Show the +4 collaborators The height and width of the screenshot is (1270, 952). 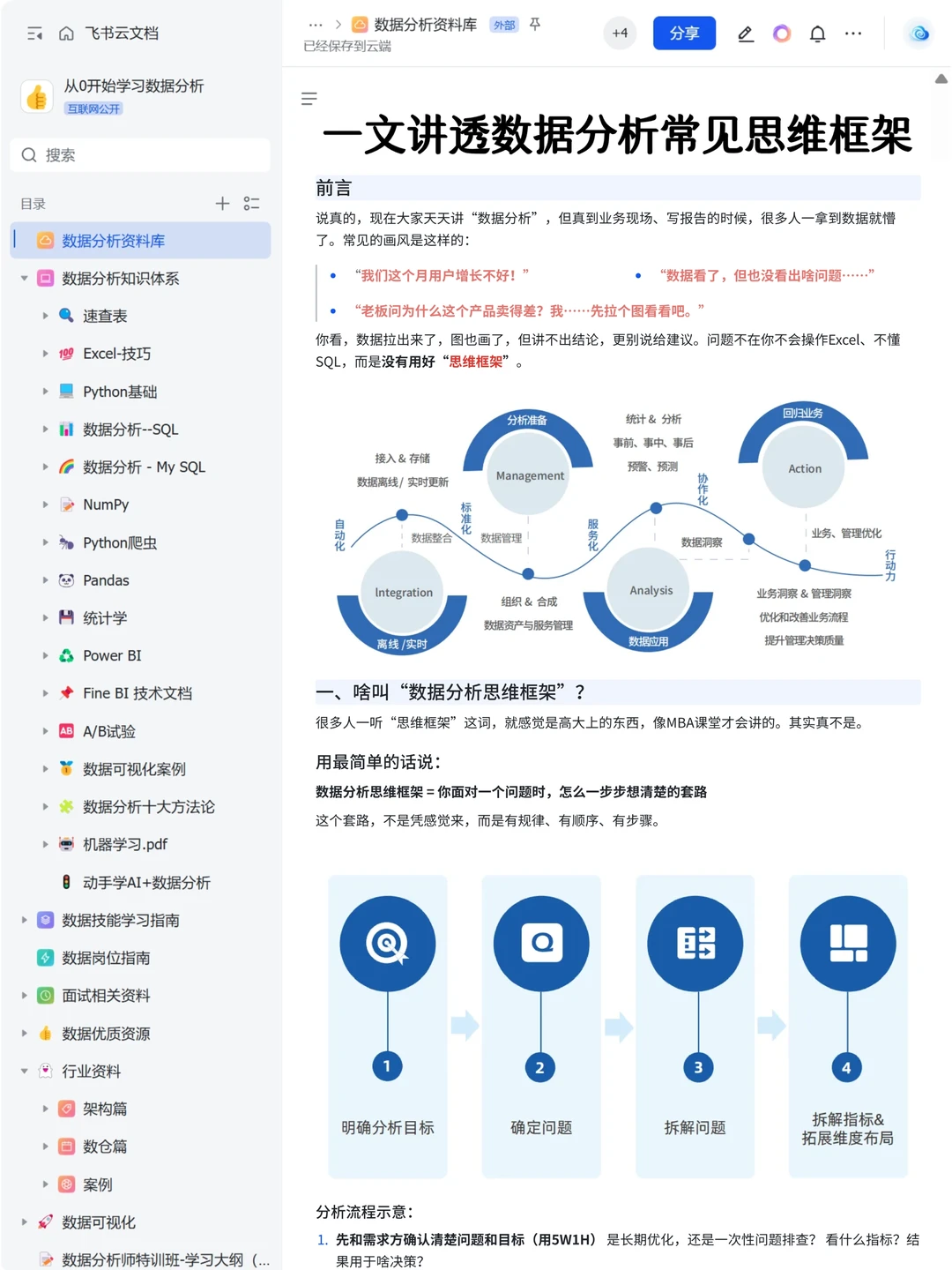[x=621, y=34]
